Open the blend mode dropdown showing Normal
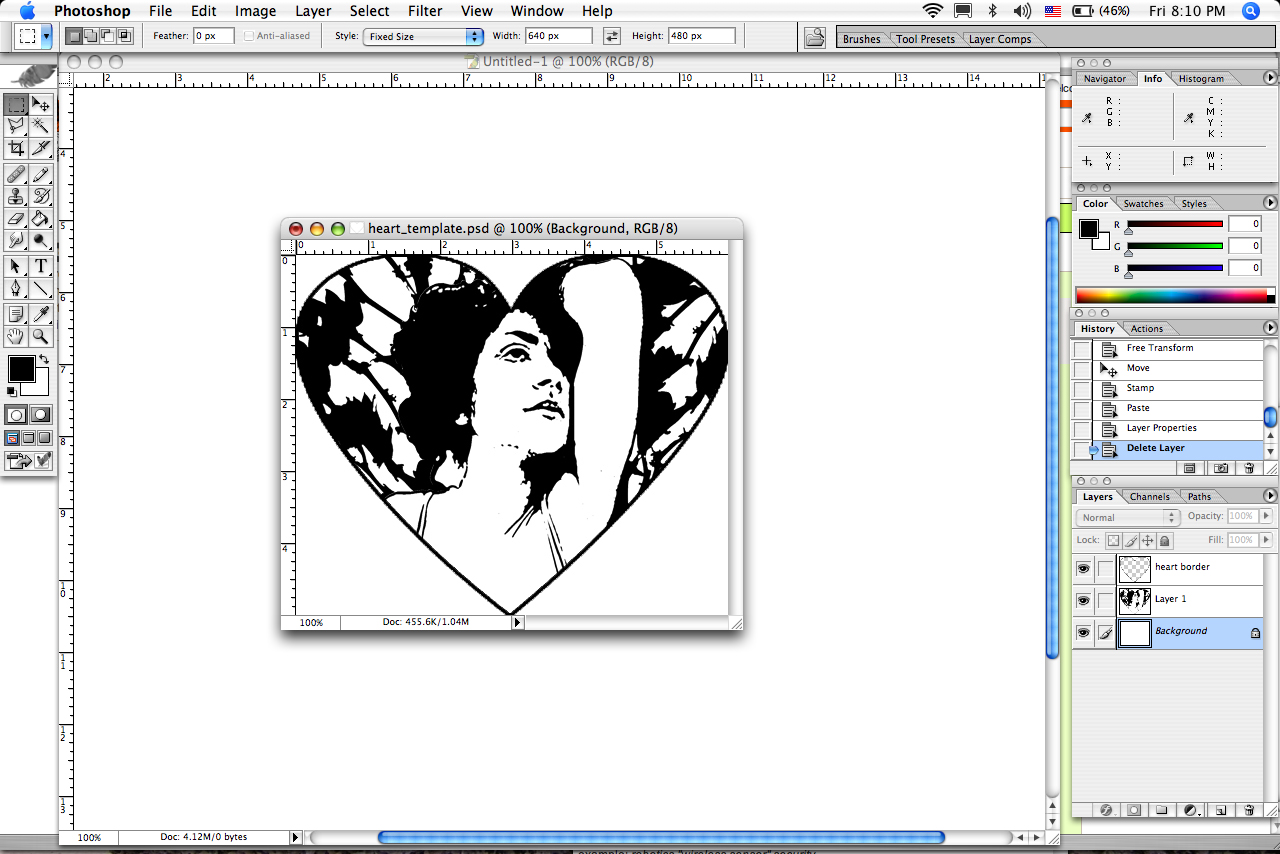The image size is (1280, 854). click(x=1128, y=517)
